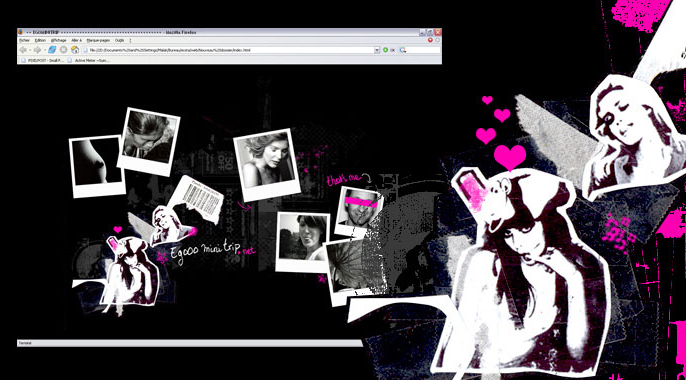This screenshot has height=380, width=686.
Task: Open the blonde woman portrait polaroid
Action: tap(267, 164)
